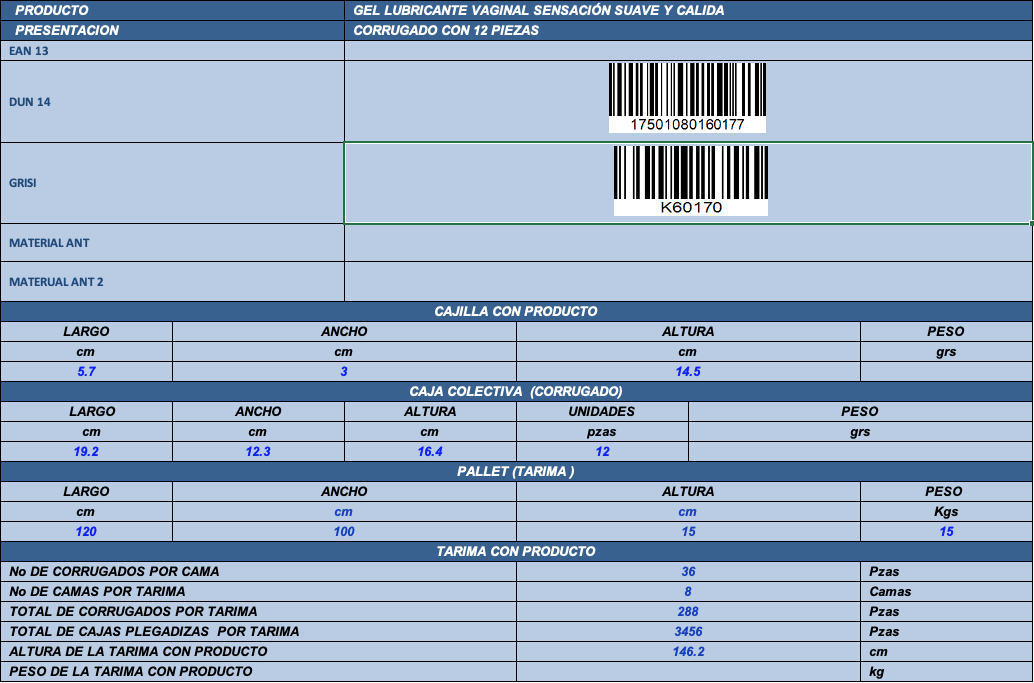Select the EAN 13 label cell
This screenshot has width=1034, height=683.
pos(172,51)
